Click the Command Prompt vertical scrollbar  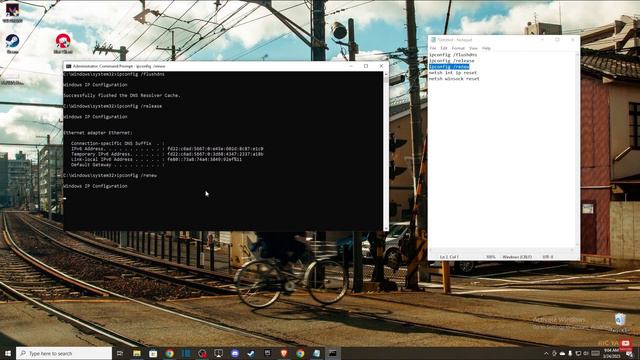(x=386, y=151)
